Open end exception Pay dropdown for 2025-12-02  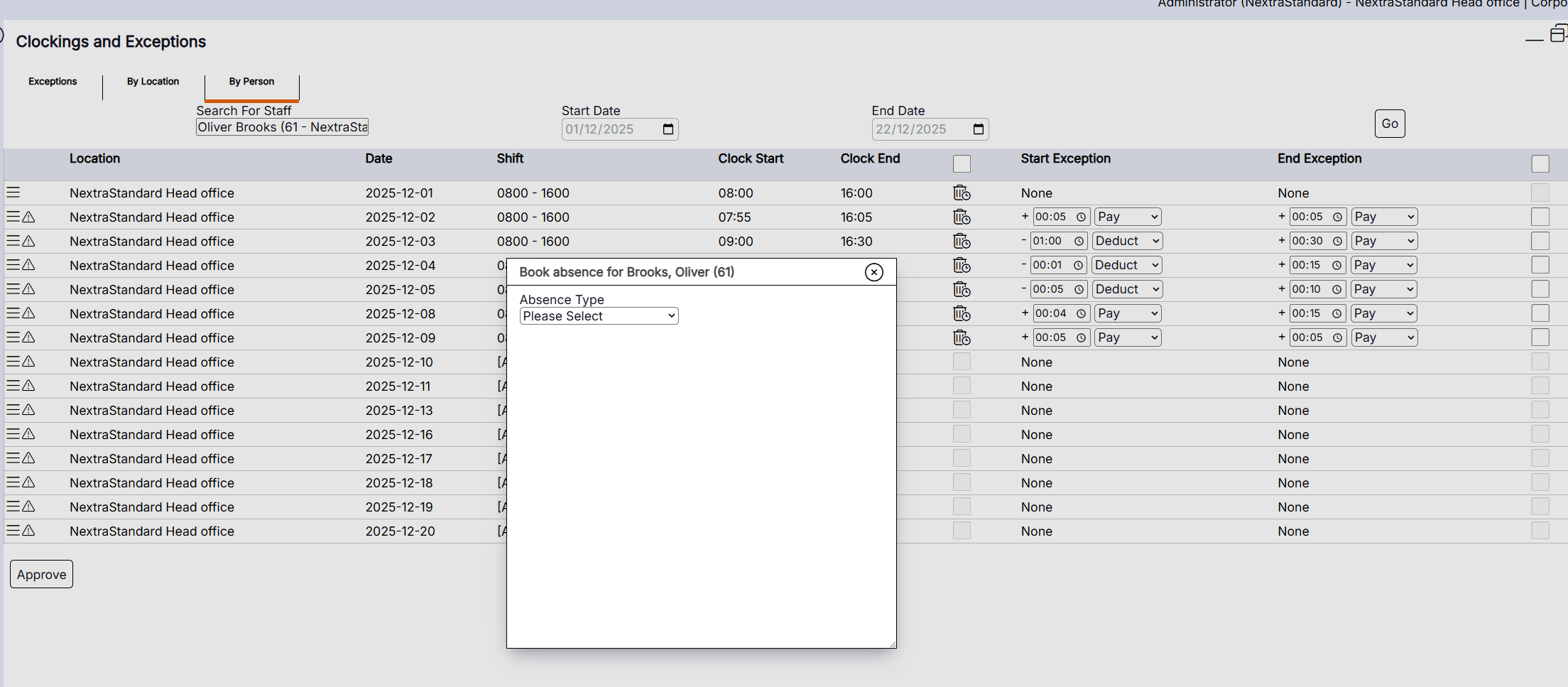[1384, 217]
